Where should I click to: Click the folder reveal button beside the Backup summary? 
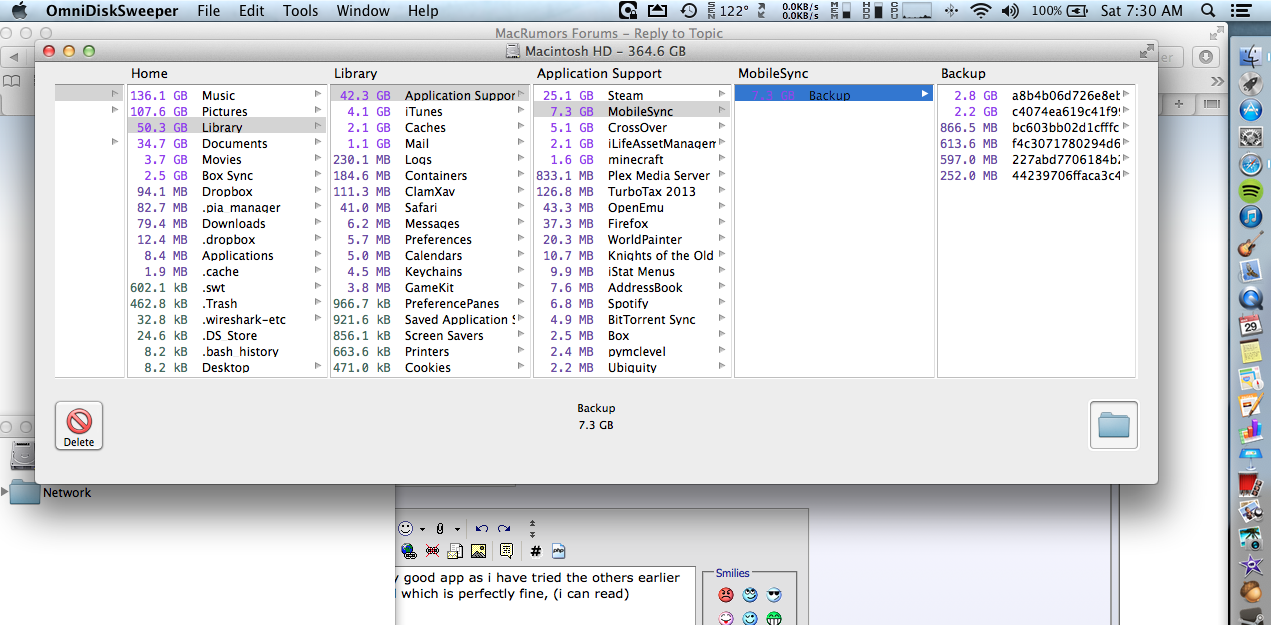[1113, 425]
